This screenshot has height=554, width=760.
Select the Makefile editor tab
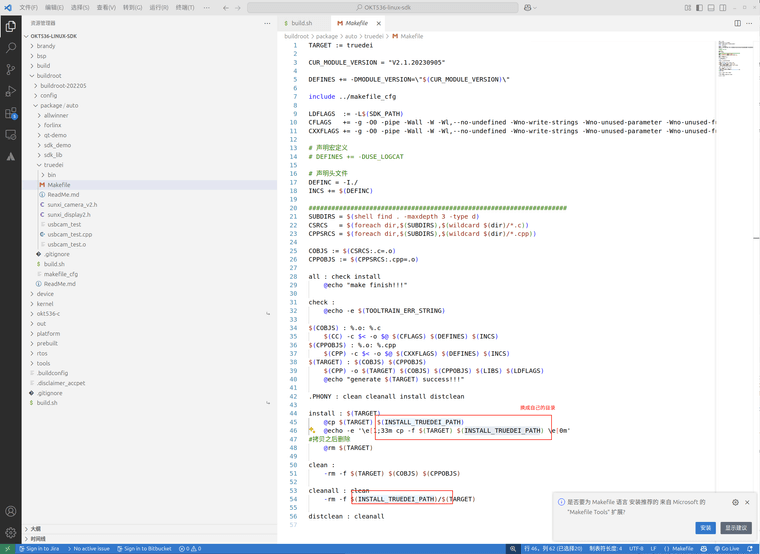click(x=357, y=23)
